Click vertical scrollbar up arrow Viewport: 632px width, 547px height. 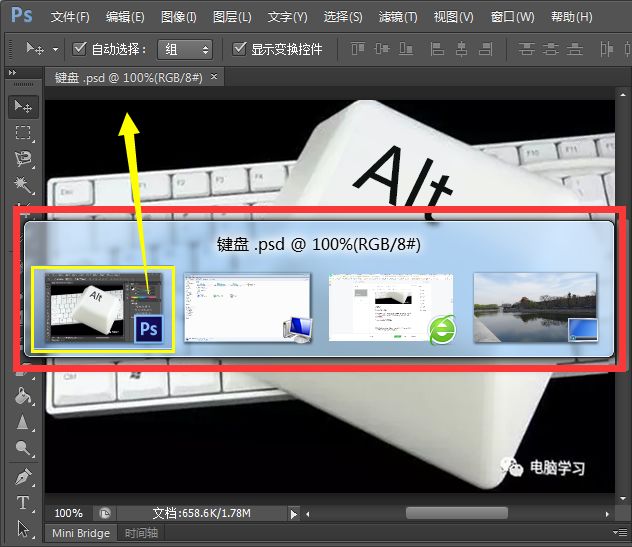623,95
